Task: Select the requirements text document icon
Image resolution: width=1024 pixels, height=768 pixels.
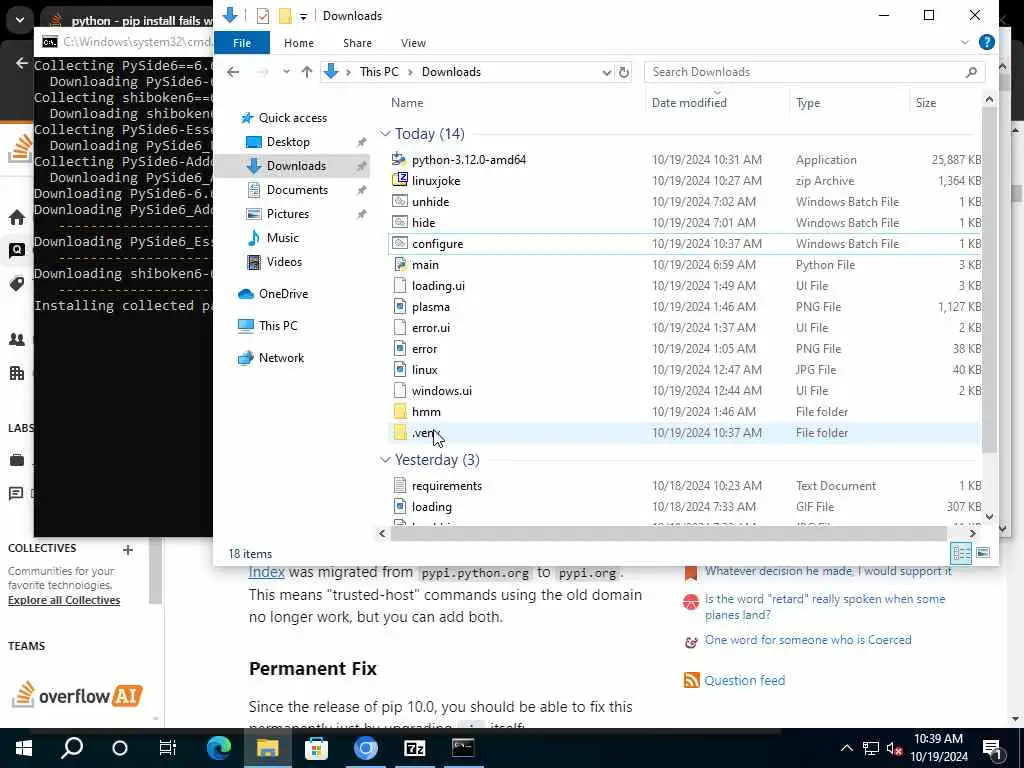Action: coord(399,485)
